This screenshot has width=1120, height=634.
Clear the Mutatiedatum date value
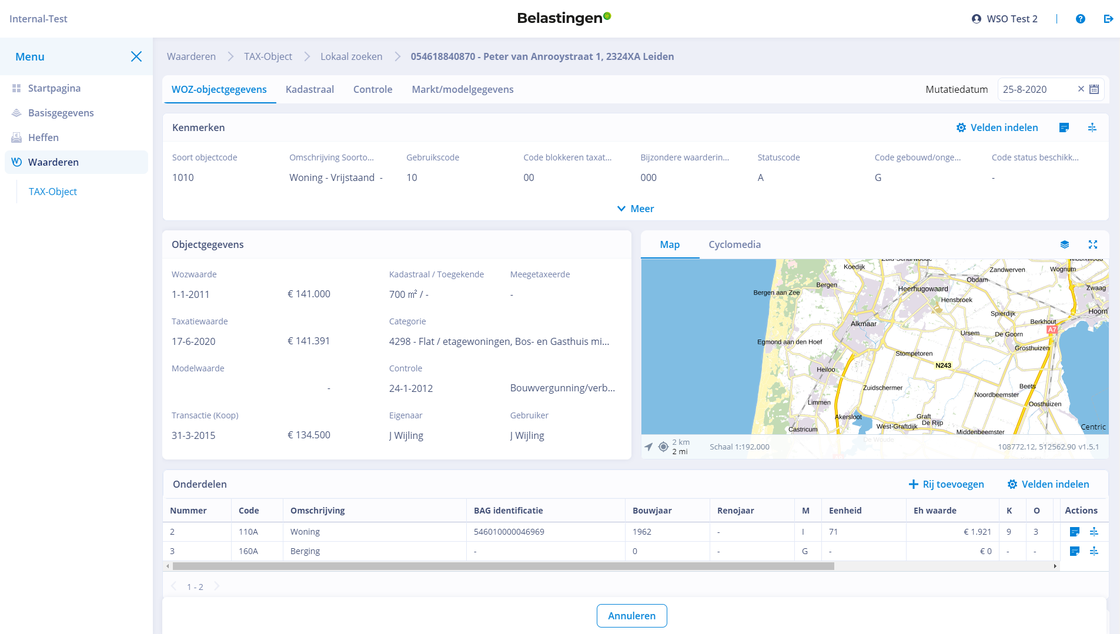[1081, 89]
